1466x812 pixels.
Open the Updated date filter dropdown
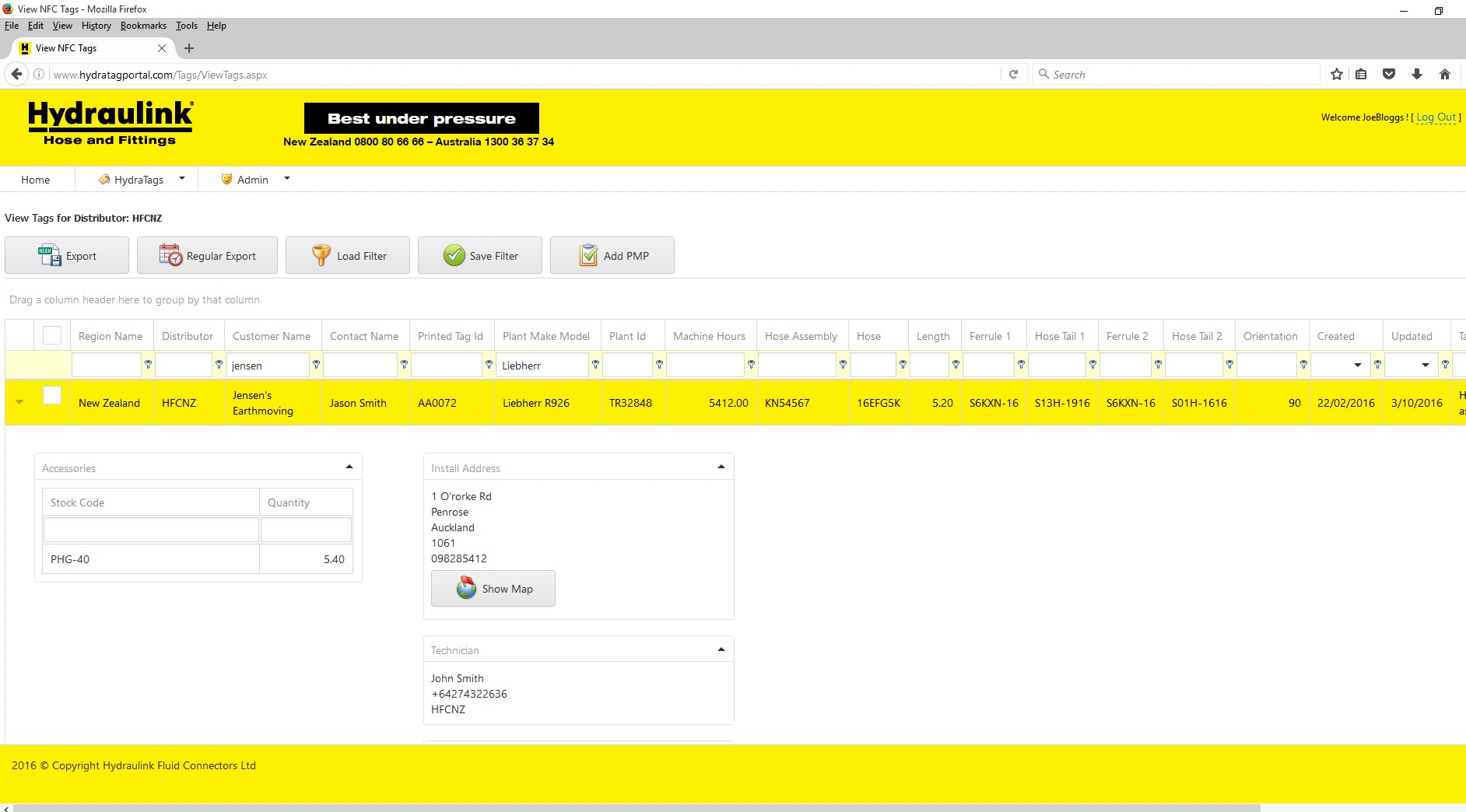point(1426,365)
